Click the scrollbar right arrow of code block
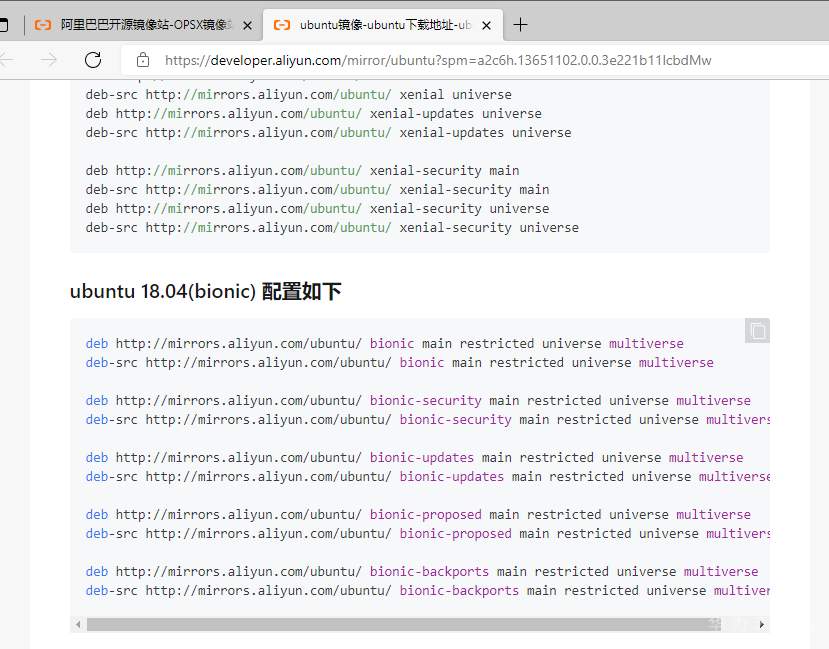 (x=761, y=625)
